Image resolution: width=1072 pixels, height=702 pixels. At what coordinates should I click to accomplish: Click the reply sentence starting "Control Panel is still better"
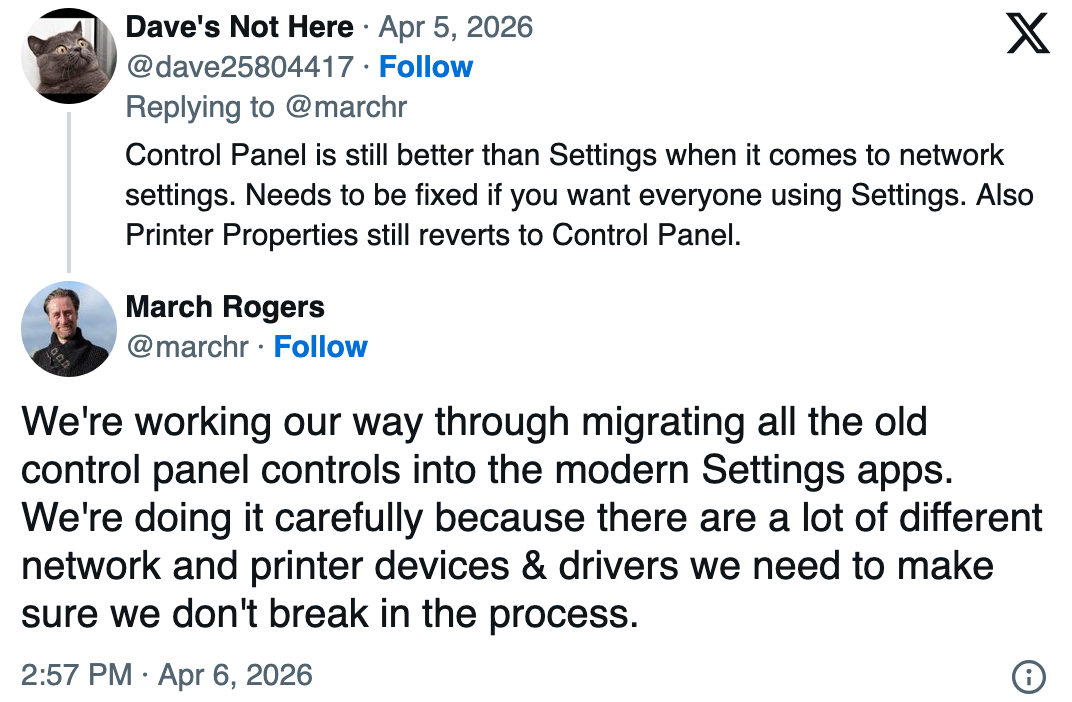(564, 156)
